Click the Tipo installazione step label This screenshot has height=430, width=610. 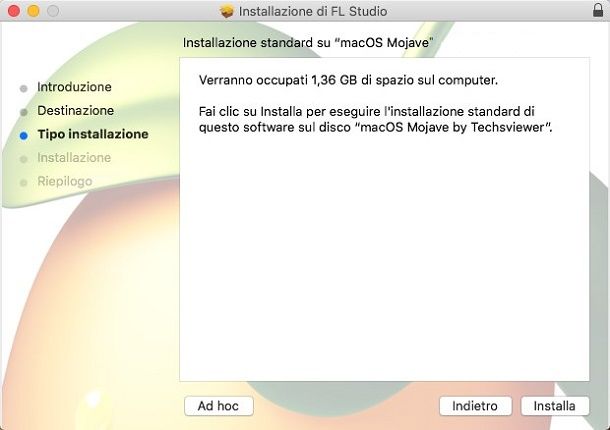coord(93,134)
